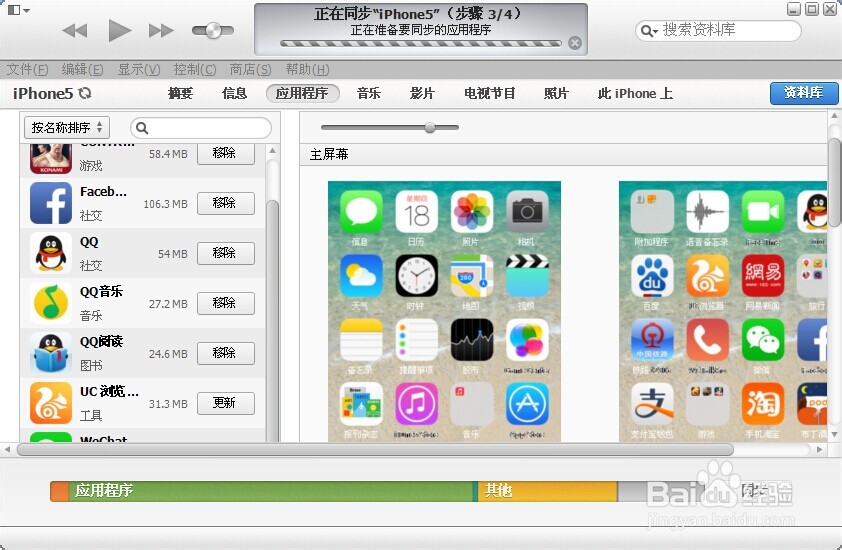Select the Taobao 淘 icon
The height and width of the screenshot is (550, 842).
point(763,404)
